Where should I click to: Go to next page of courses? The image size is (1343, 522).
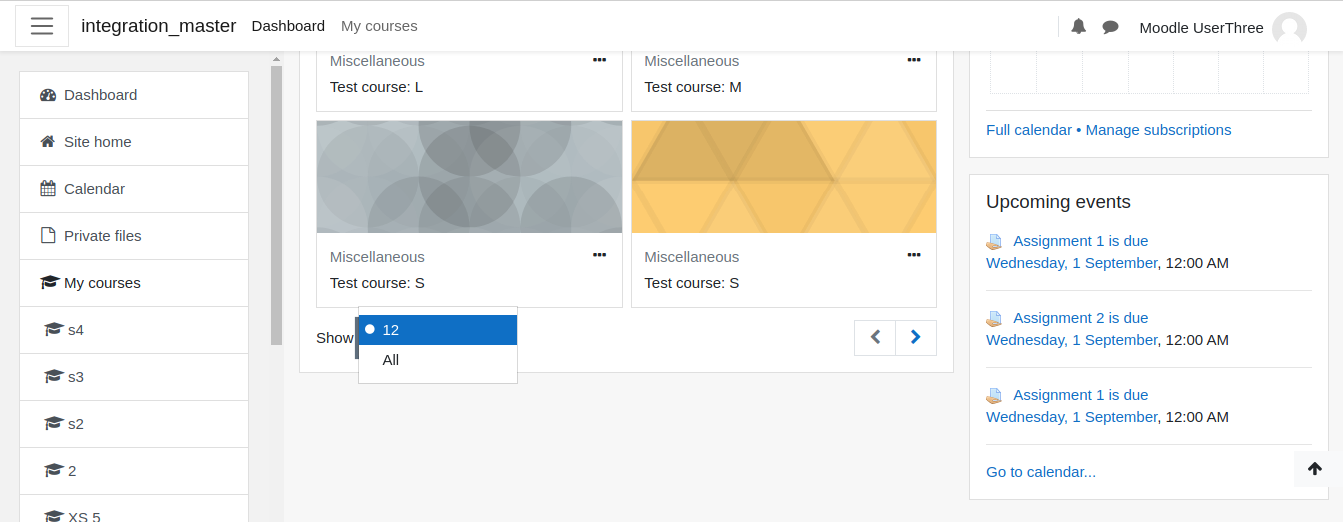click(x=916, y=338)
